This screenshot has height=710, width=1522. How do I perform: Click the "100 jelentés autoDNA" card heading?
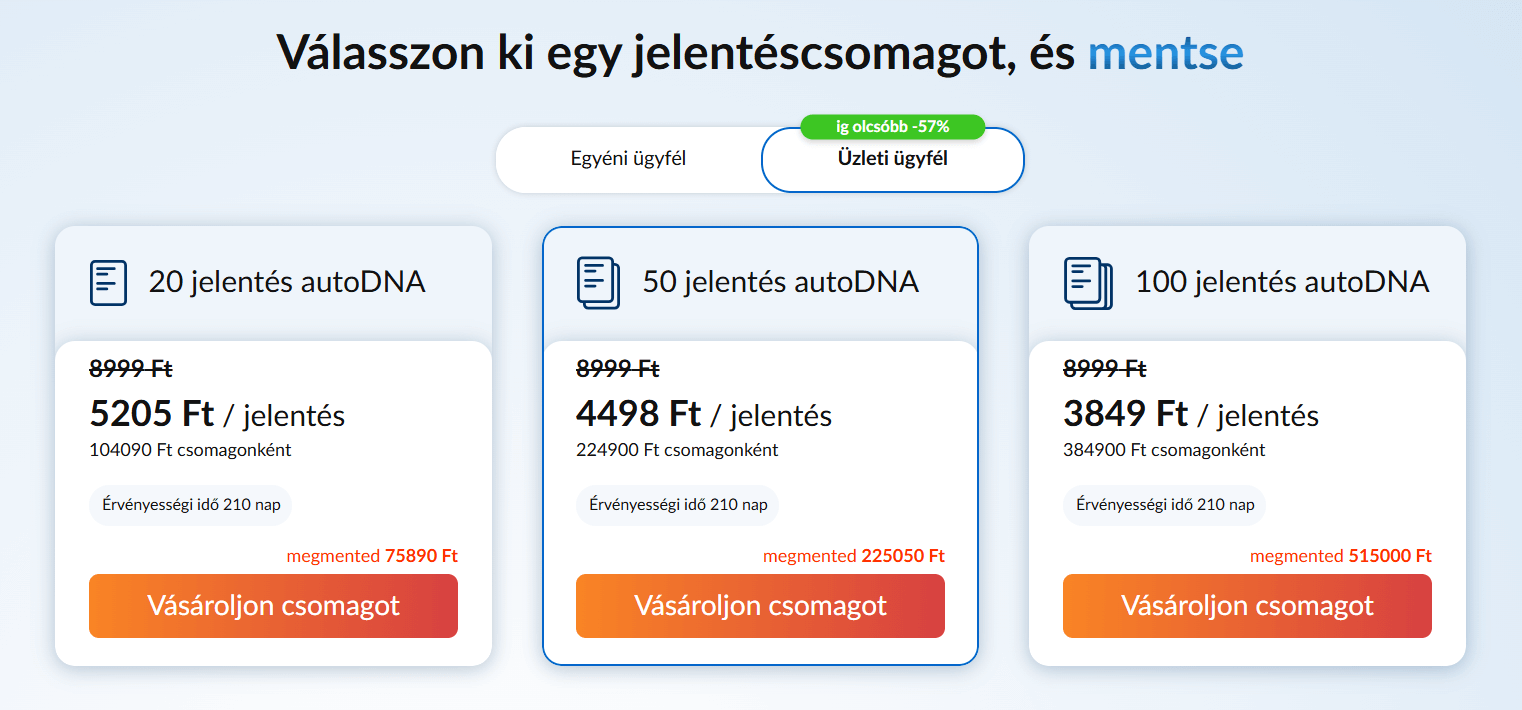click(x=1282, y=282)
